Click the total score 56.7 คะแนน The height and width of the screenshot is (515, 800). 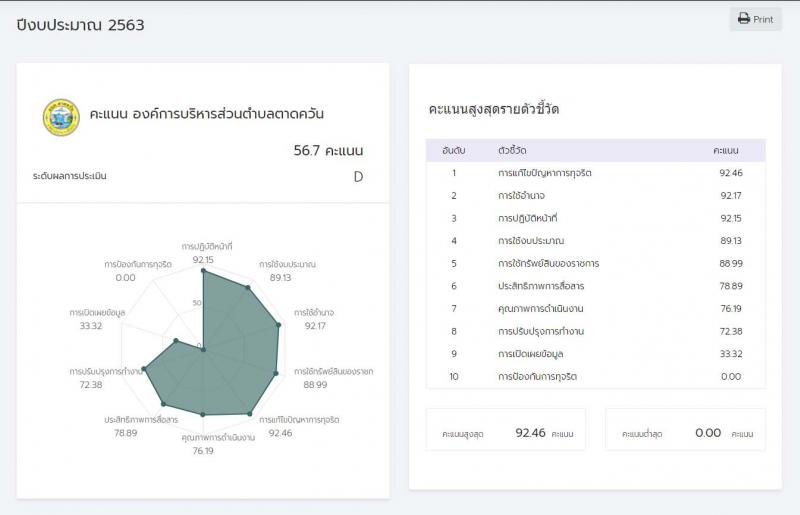point(328,151)
